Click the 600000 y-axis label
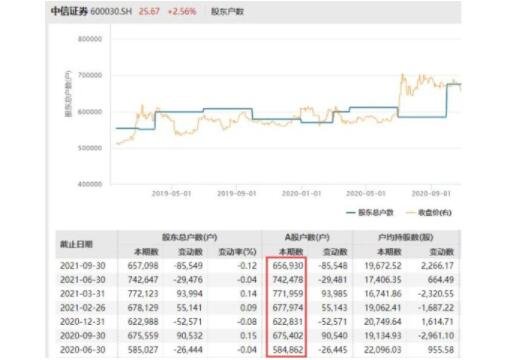This screenshot has height=360, width=507. [x=90, y=112]
